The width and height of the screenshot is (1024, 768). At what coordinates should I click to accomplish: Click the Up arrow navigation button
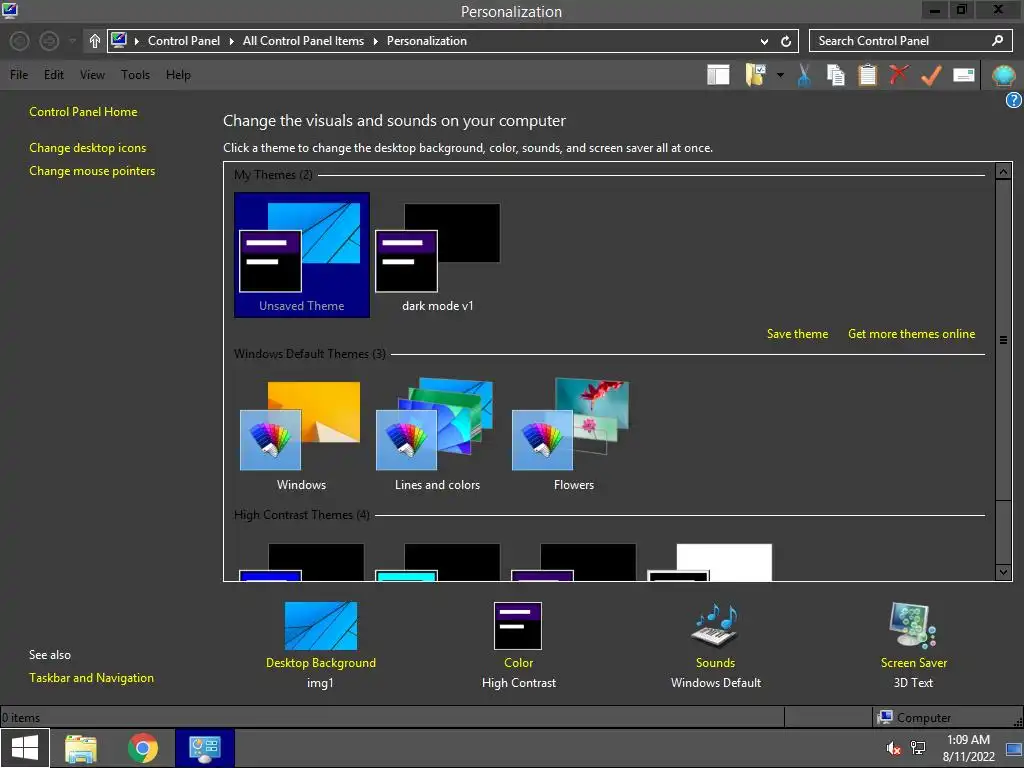[95, 41]
